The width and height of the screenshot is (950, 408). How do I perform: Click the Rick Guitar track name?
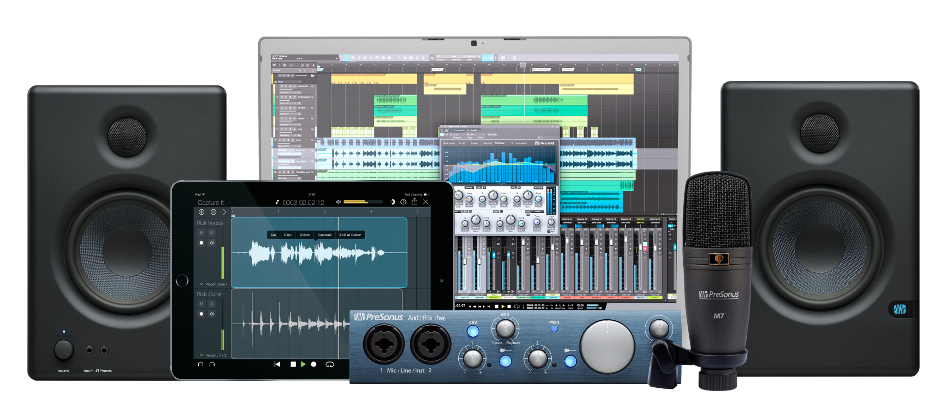[210, 294]
